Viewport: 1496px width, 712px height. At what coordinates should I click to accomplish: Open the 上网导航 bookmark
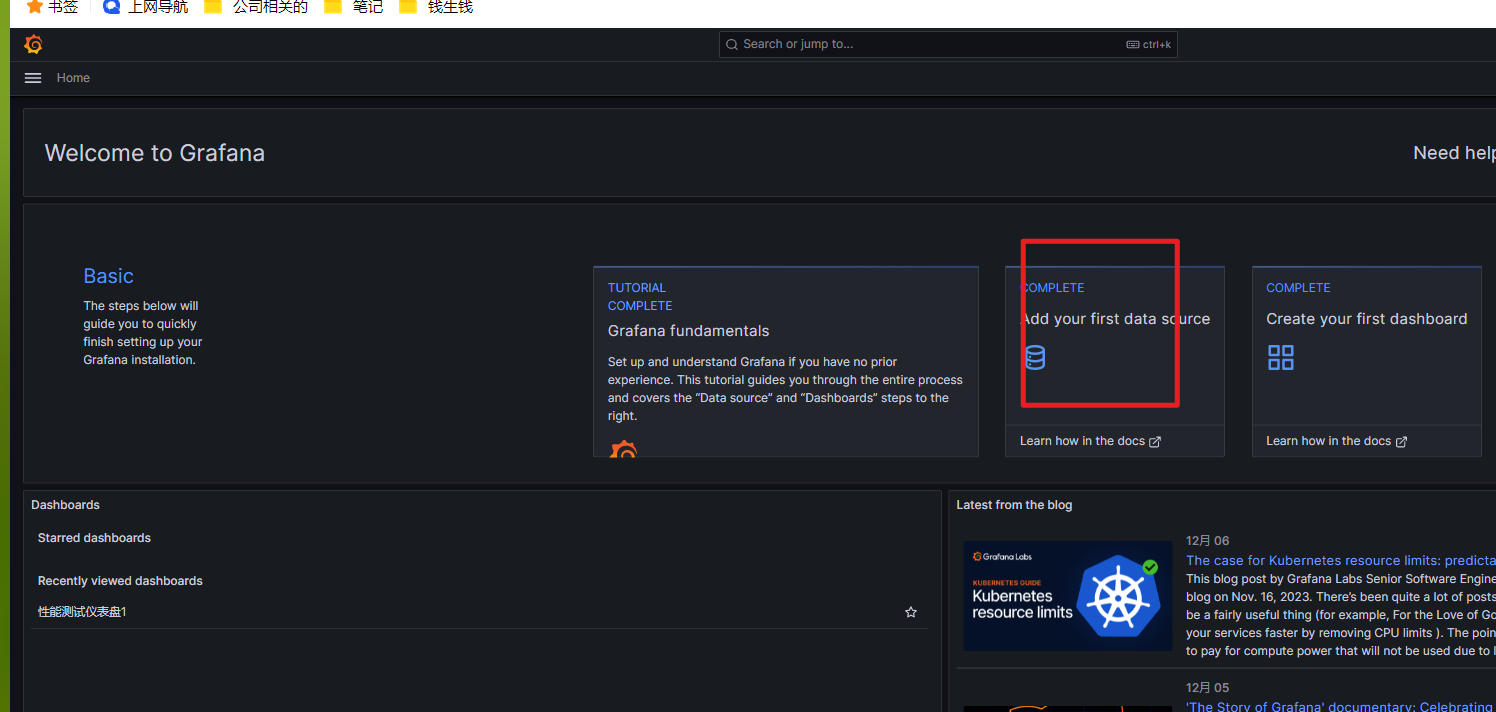coord(145,7)
